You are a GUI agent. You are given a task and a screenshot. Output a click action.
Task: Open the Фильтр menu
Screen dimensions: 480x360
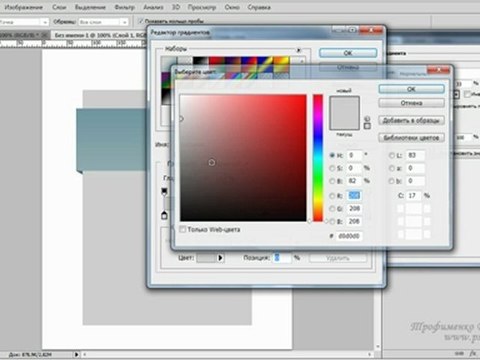point(124,7)
